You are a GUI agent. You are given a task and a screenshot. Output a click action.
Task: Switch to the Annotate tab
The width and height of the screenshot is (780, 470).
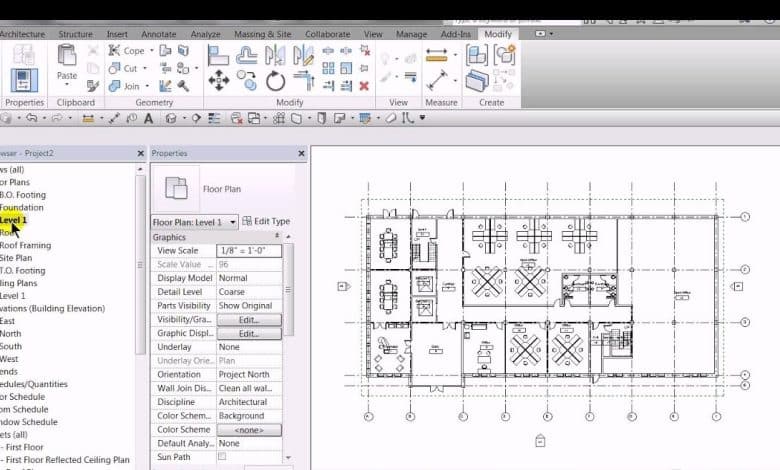coord(159,34)
